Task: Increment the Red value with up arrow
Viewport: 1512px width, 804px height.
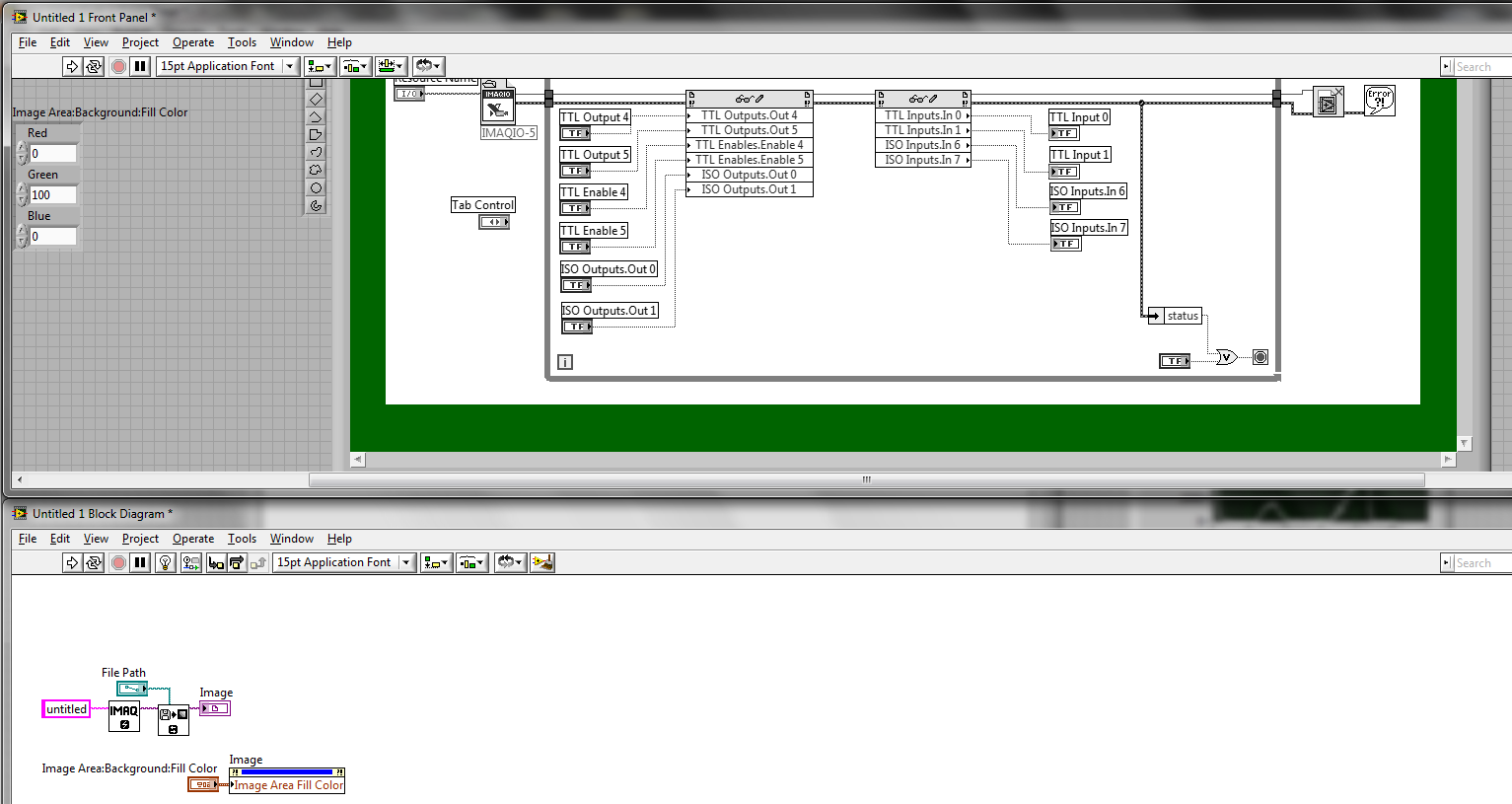Action: [23, 148]
